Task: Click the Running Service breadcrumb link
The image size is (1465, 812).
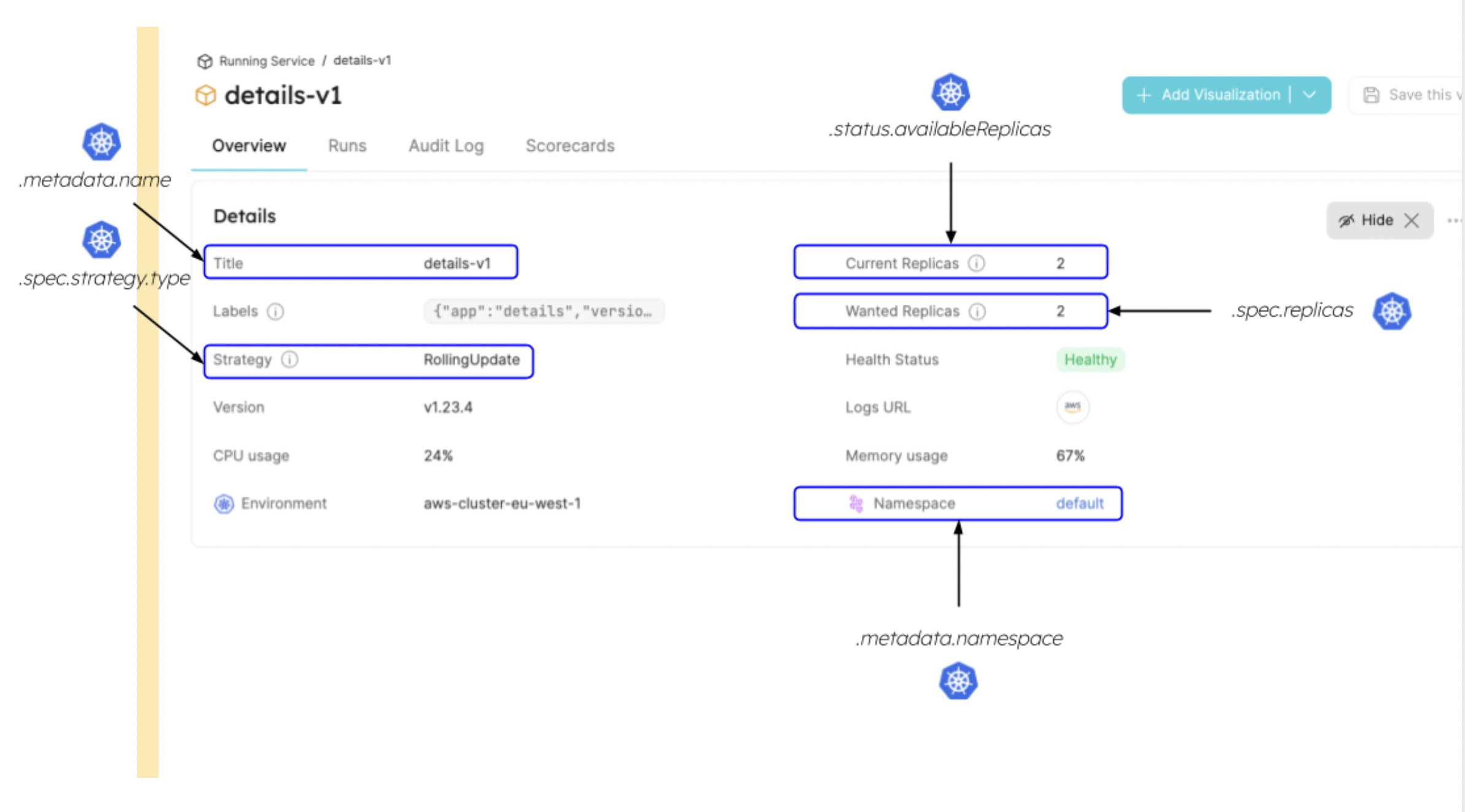Action: [x=267, y=61]
